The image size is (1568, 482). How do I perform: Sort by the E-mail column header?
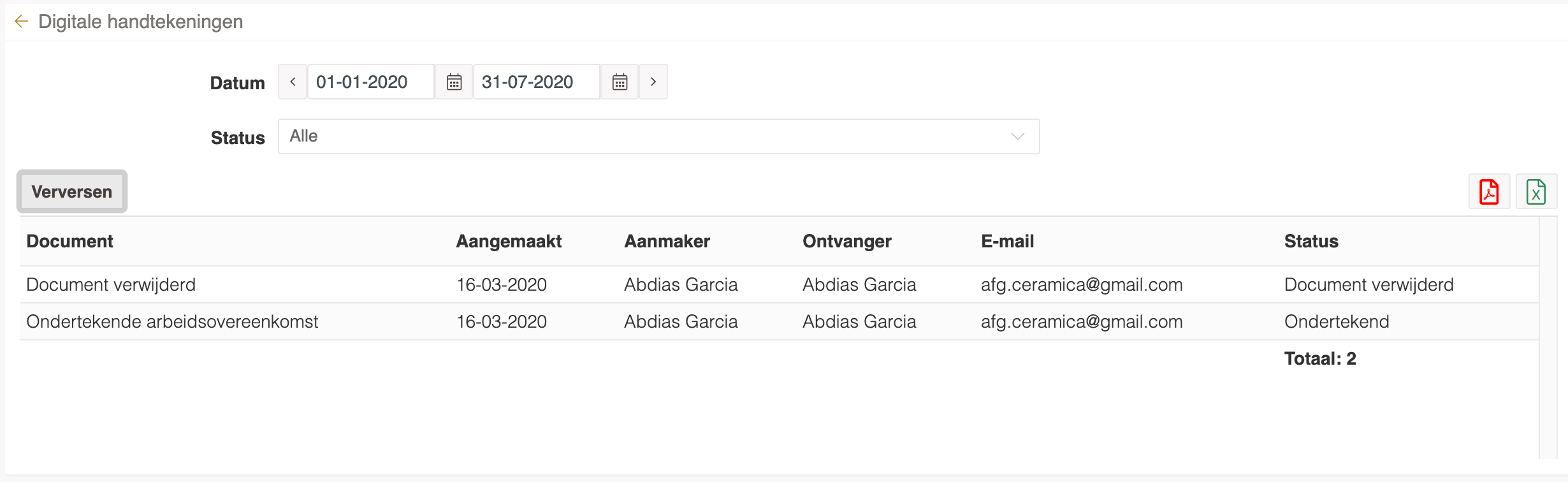[1007, 241]
